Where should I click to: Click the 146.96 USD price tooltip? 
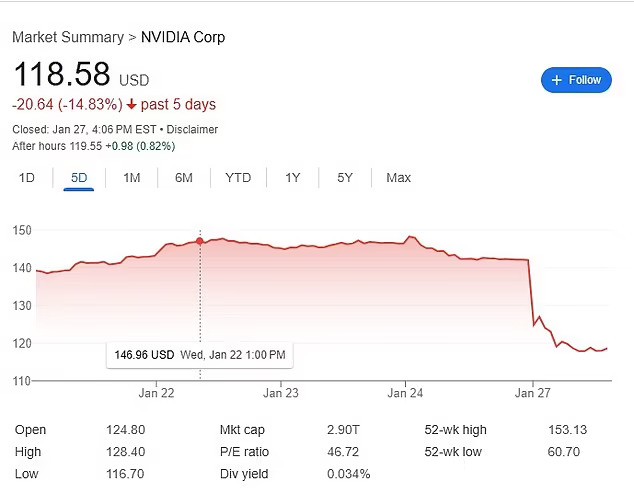tap(200, 355)
